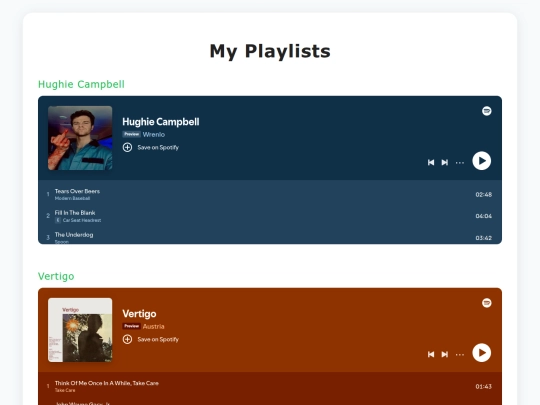Screen dimensions: 540x405
Task: Select track The Underdog
Action: (74, 235)
